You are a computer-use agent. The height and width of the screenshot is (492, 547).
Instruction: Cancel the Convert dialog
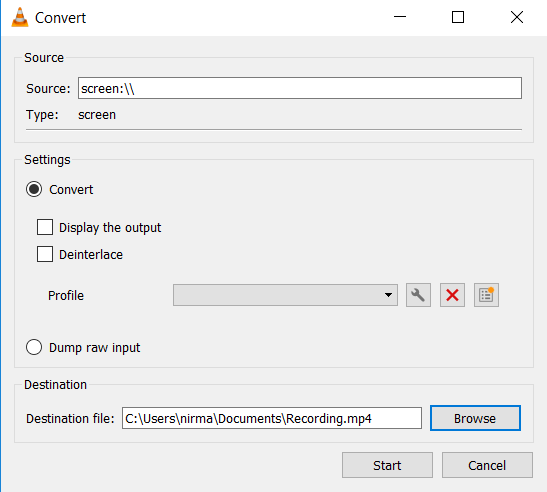(487, 465)
